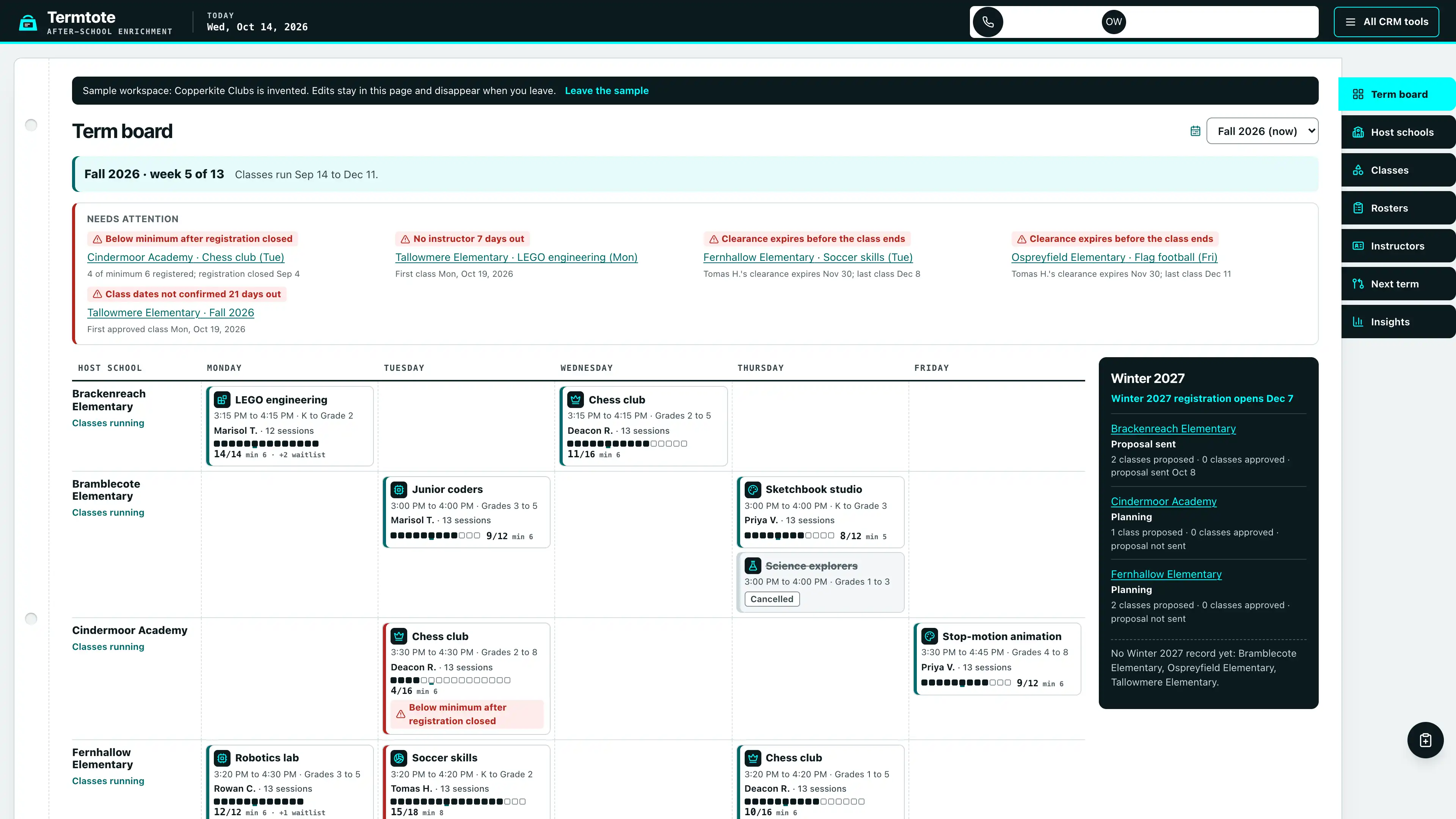The image size is (1456, 819).
Task: Open the Insights section
Action: [x=1398, y=322]
